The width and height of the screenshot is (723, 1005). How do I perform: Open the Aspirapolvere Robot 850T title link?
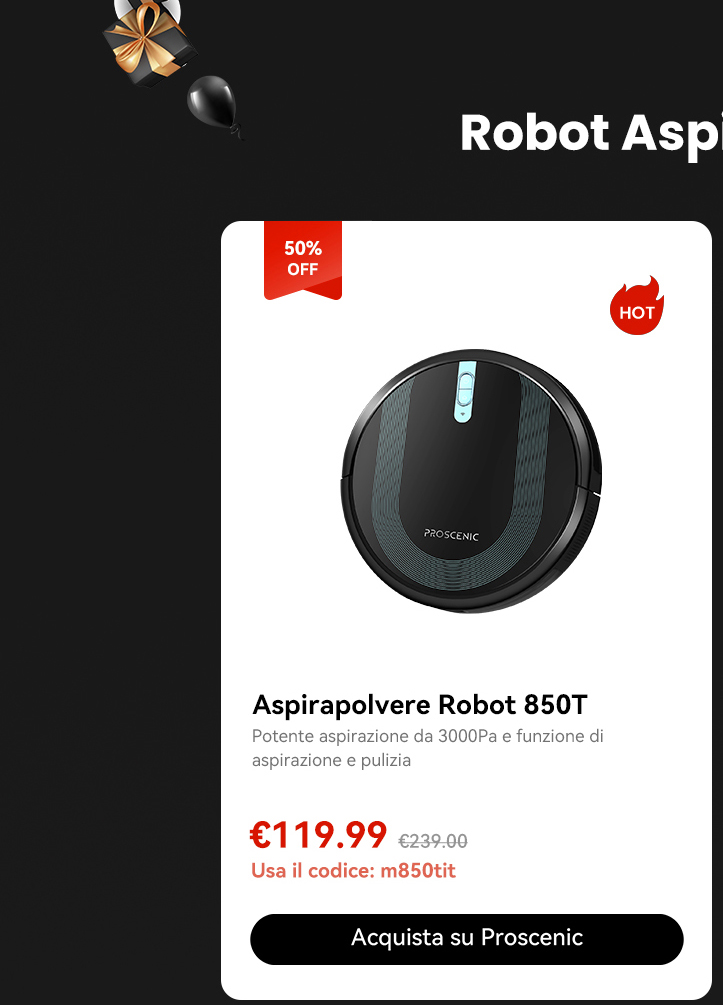point(420,704)
